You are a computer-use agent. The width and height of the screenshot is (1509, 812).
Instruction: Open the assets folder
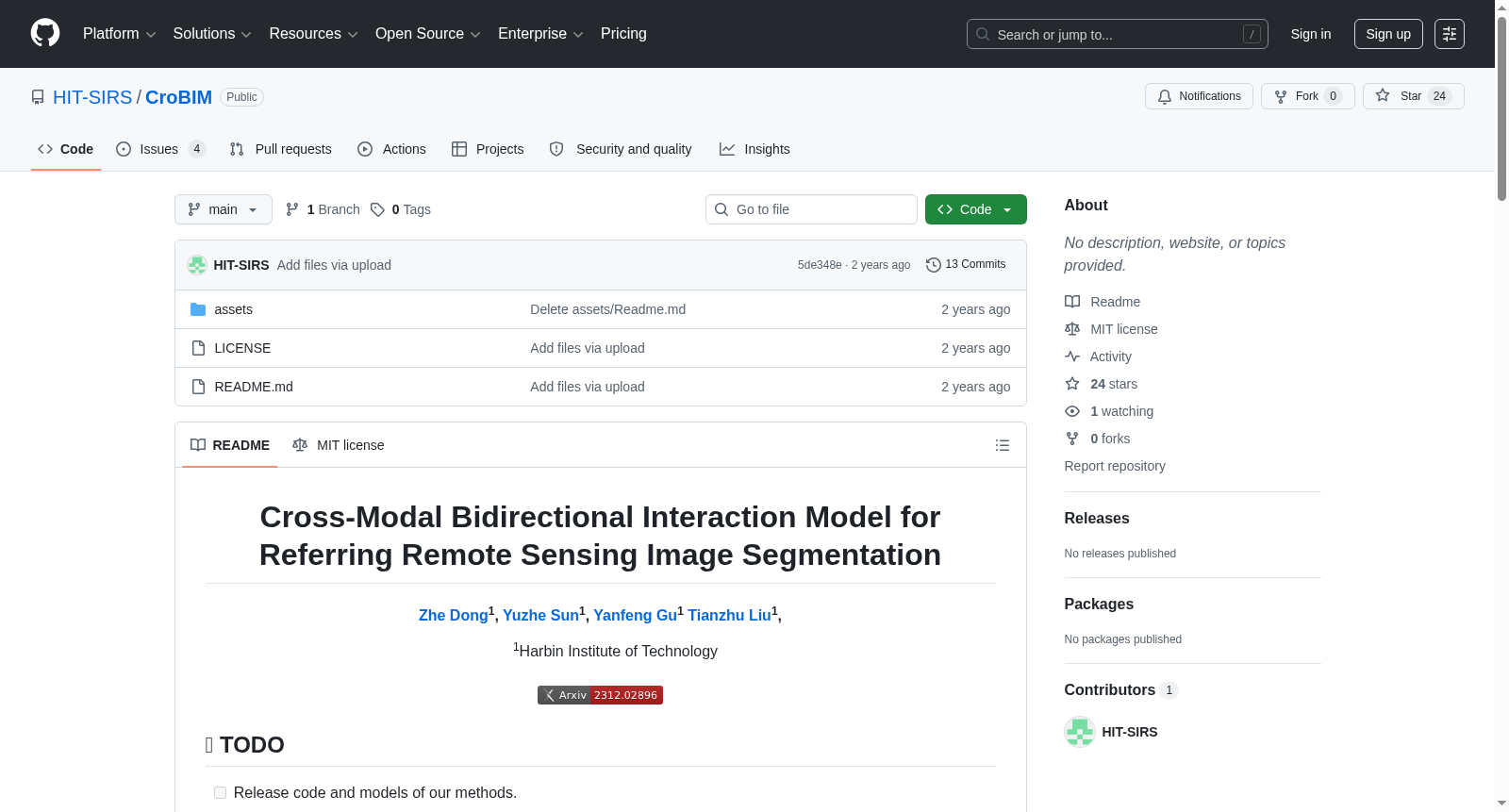[233, 309]
